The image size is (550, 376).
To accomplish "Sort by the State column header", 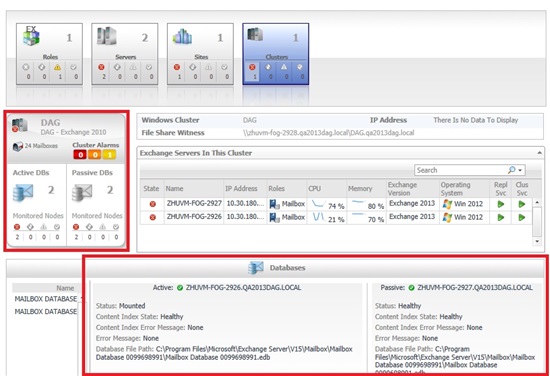I will coord(151,189).
